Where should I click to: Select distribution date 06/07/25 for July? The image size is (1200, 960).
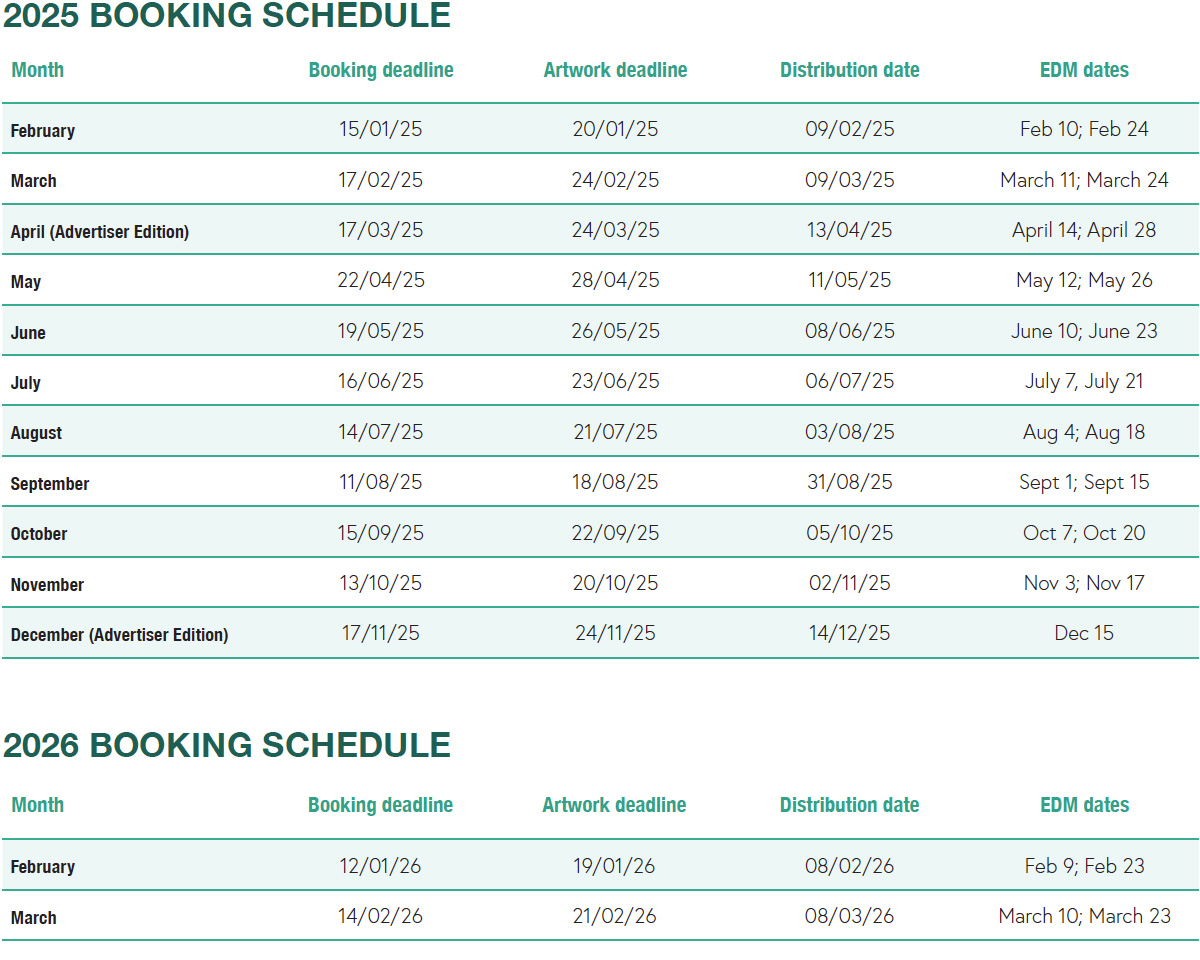[849, 381]
